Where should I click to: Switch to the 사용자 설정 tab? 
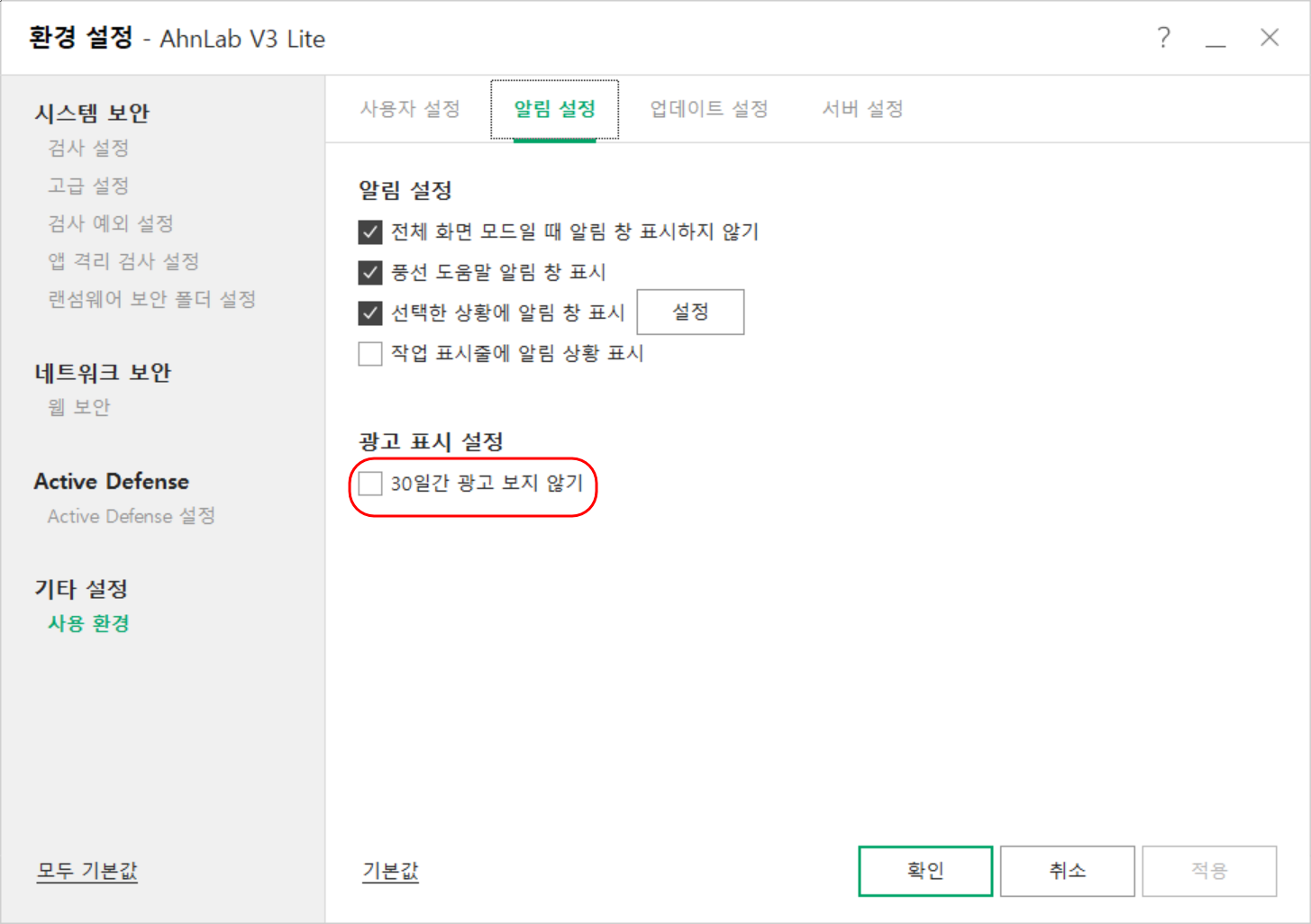410,109
